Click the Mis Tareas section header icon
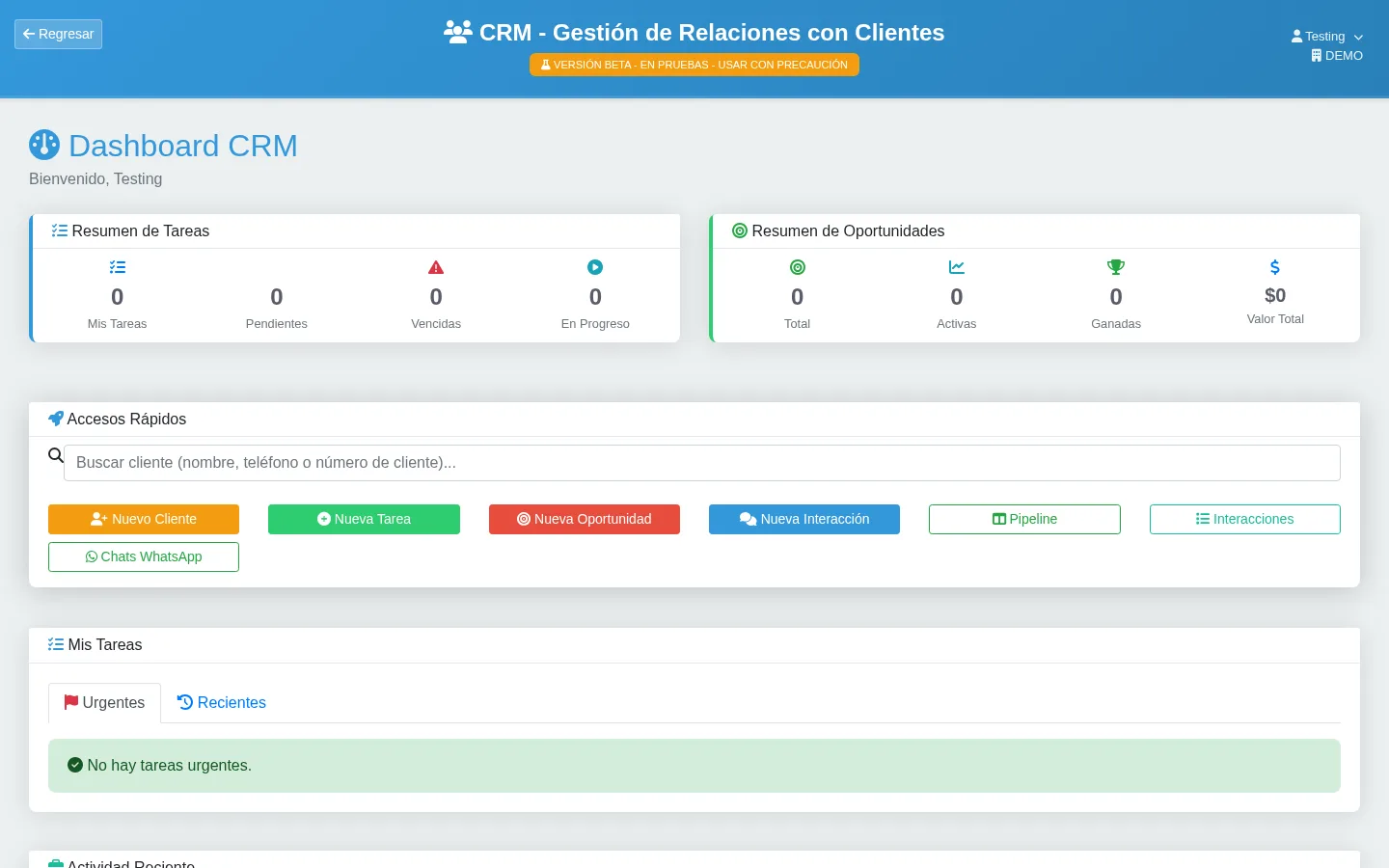The image size is (1389, 868). [56, 644]
